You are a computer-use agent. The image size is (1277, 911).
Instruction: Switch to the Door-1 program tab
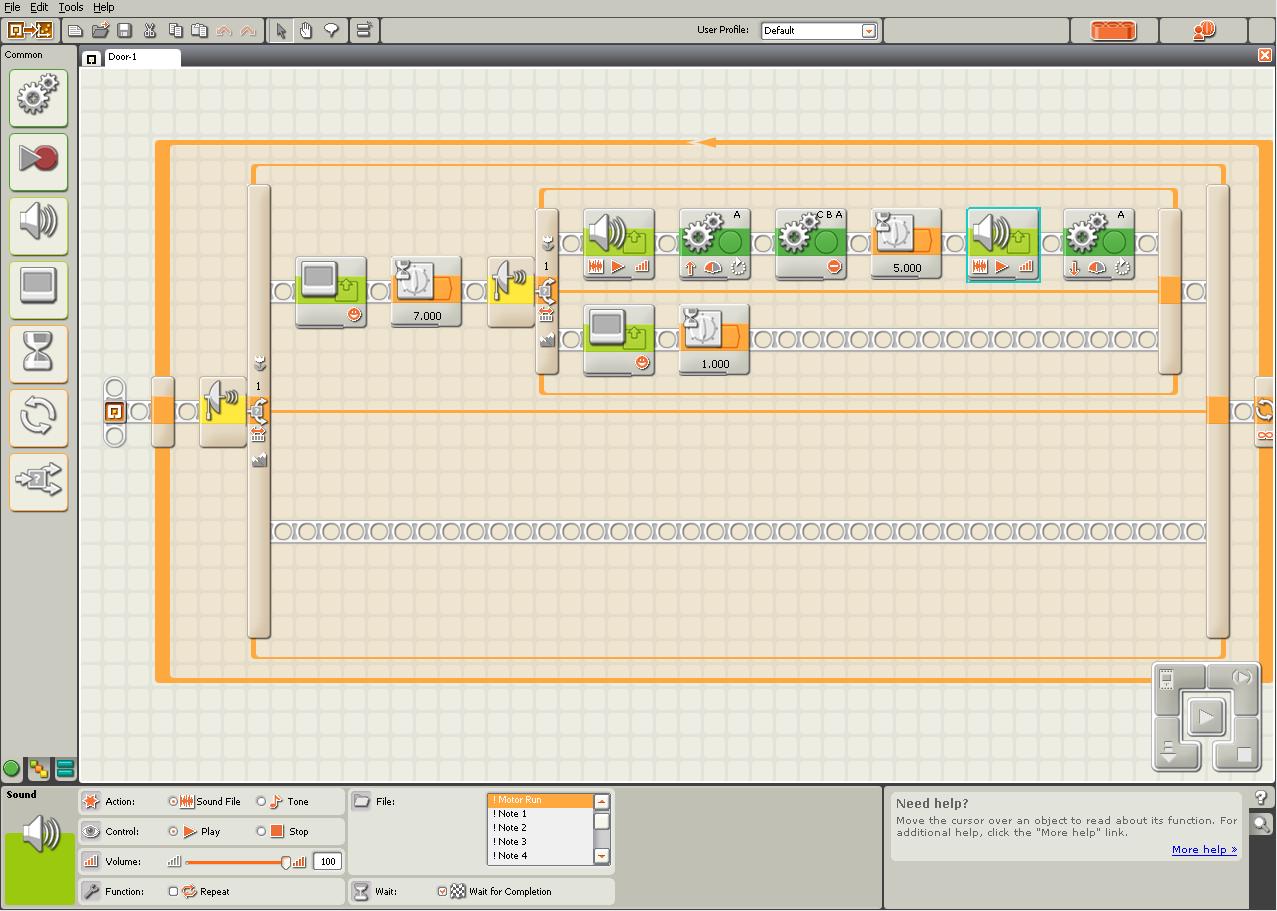click(132, 57)
